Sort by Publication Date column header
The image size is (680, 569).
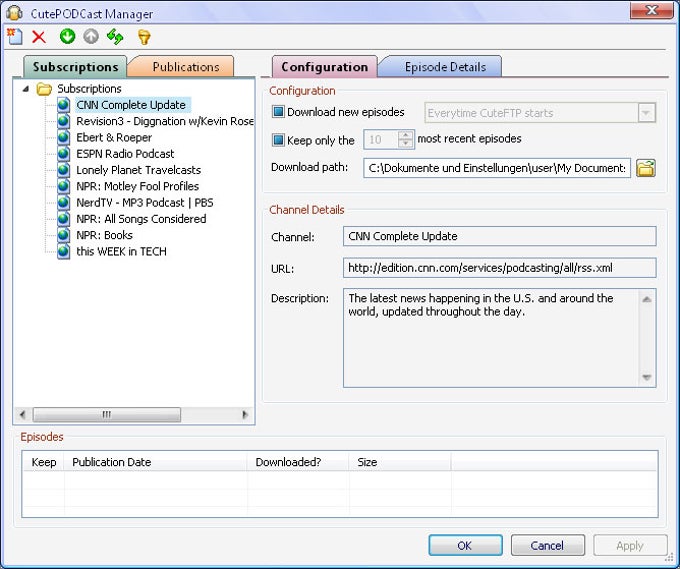click(155, 462)
